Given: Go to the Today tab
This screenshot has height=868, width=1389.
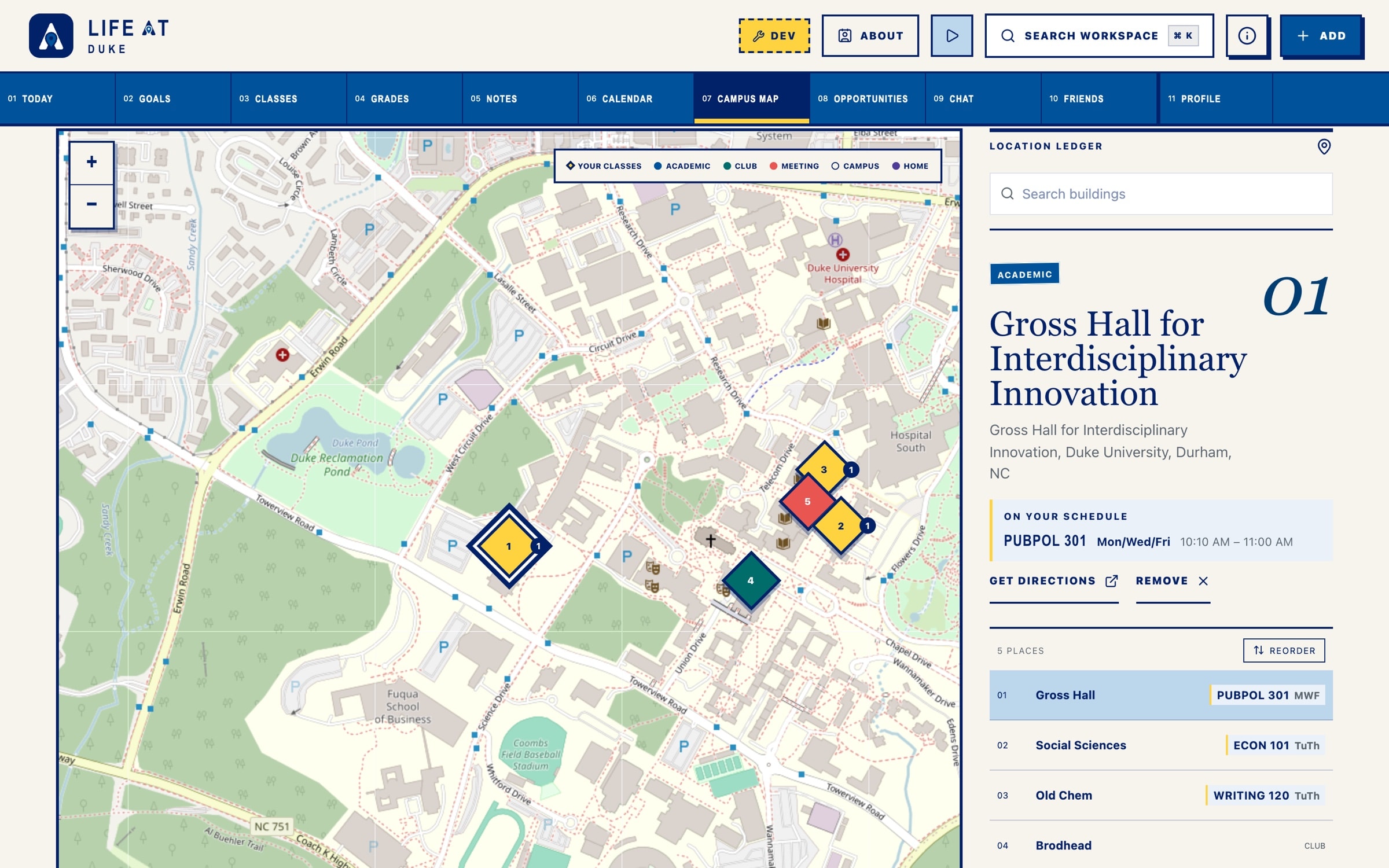Looking at the screenshot, I should [x=58, y=99].
